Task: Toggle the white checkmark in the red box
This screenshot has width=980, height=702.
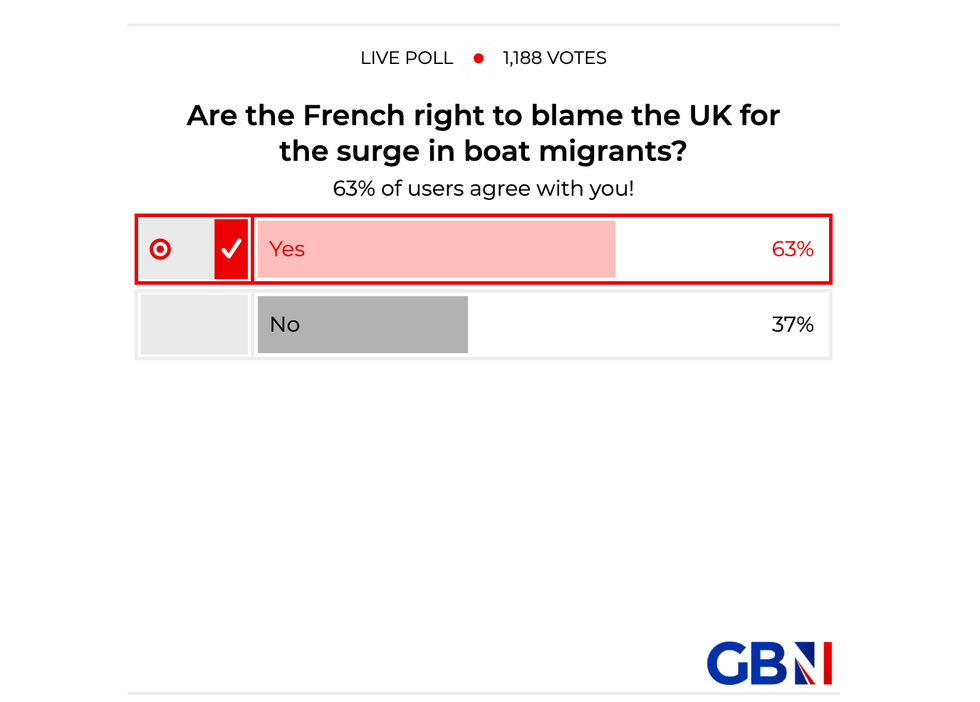Action: [231, 249]
